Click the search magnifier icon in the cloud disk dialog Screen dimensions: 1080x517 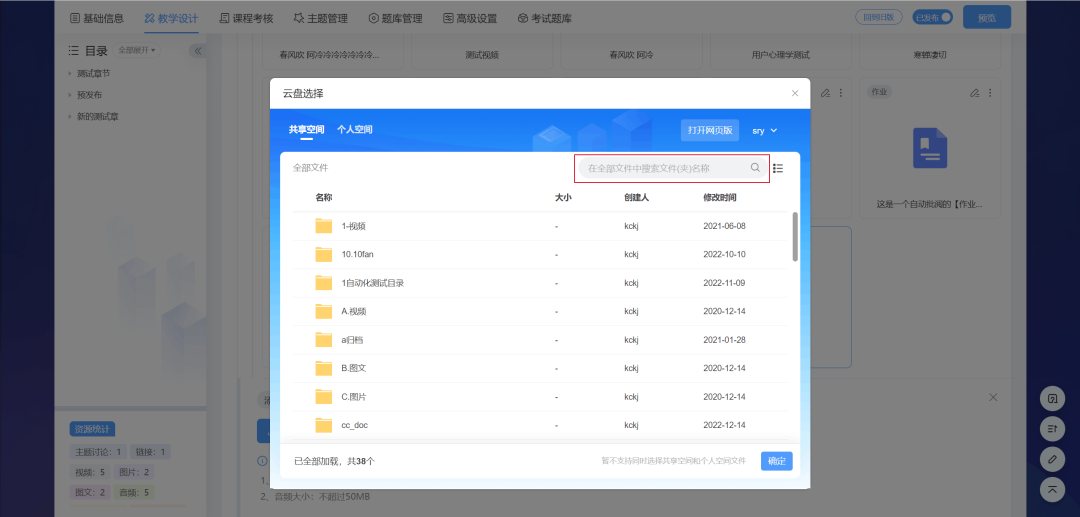(x=755, y=167)
